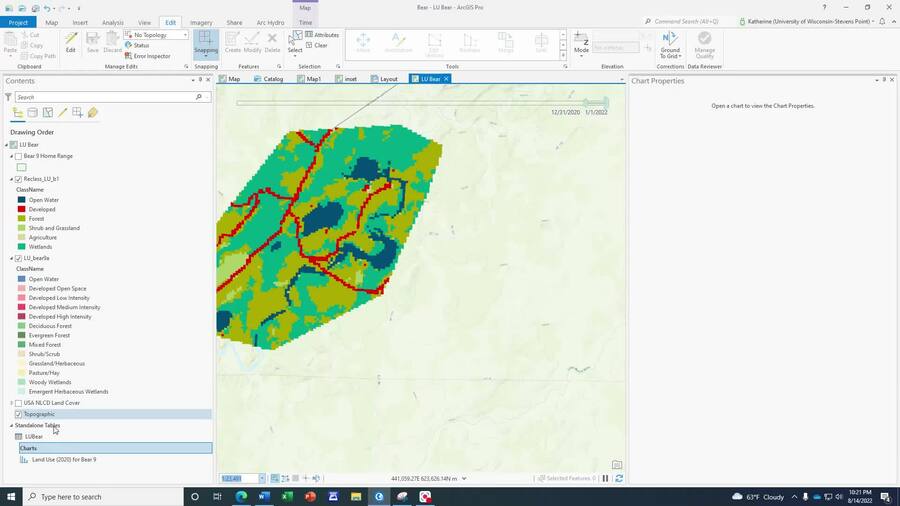Image resolution: width=900 pixels, height=506 pixels.
Task: Open Microsoft Edge from taskbar
Action: (241, 496)
